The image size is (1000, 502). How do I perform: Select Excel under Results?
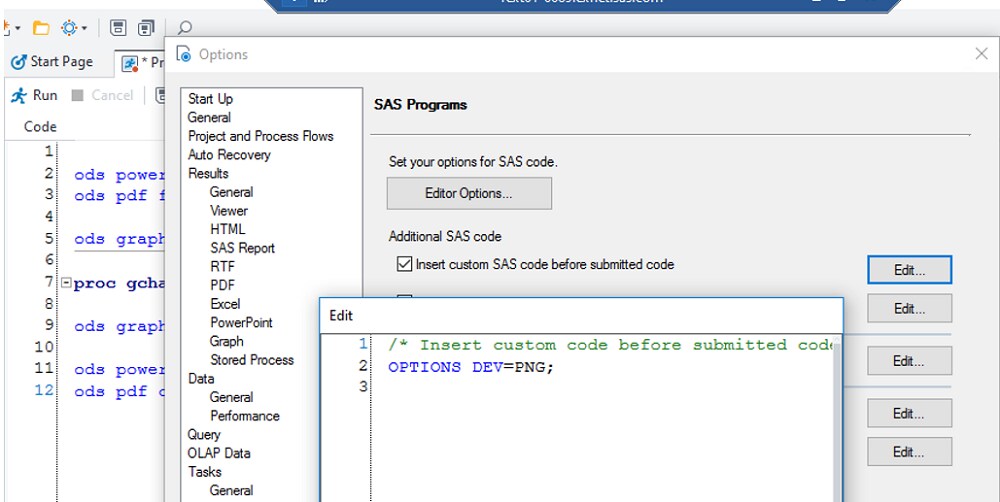225,304
